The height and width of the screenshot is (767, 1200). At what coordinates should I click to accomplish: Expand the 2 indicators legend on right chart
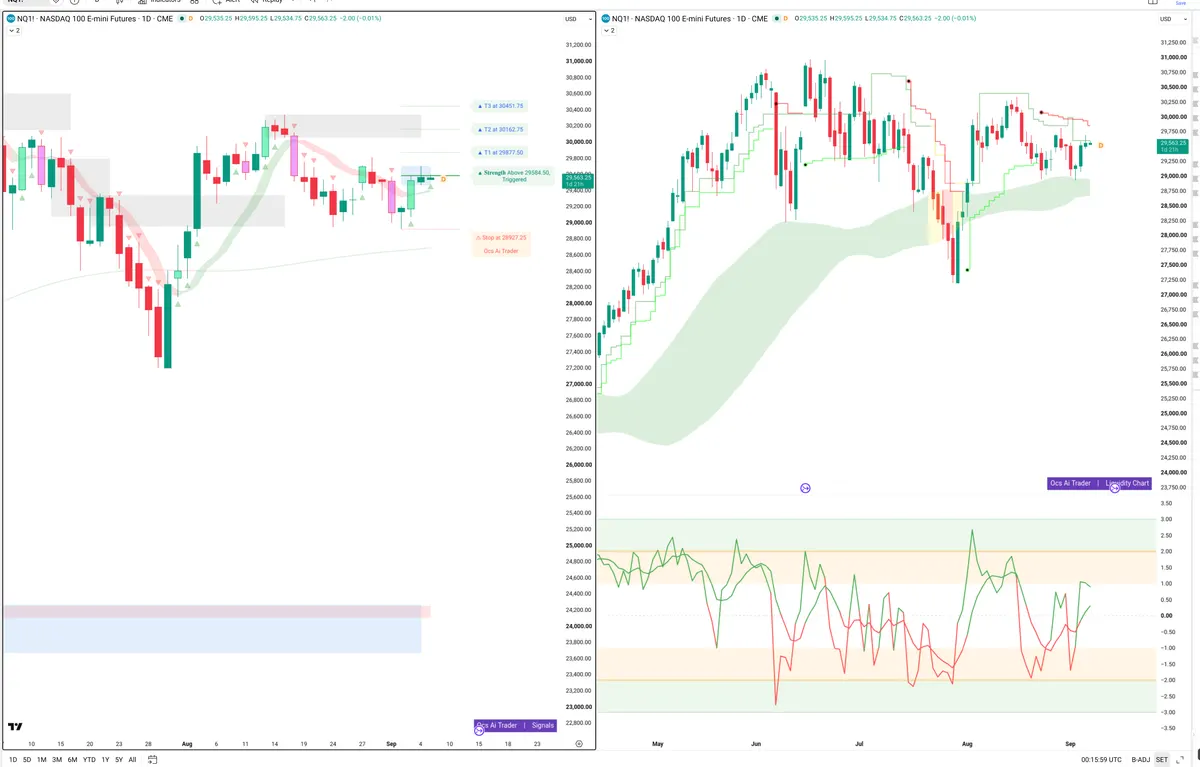[608, 31]
